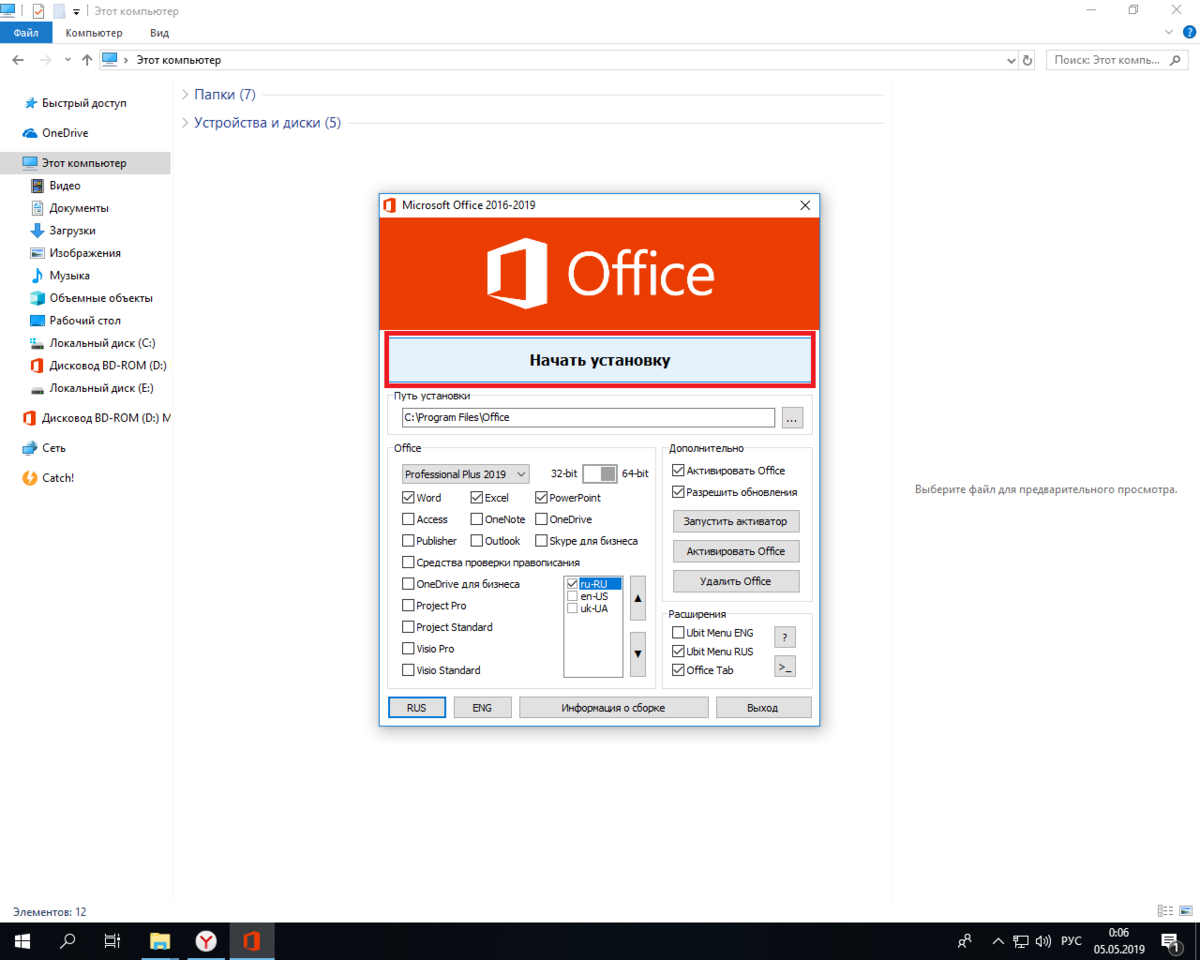Open notification center in system tray

tap(1169, 941)
